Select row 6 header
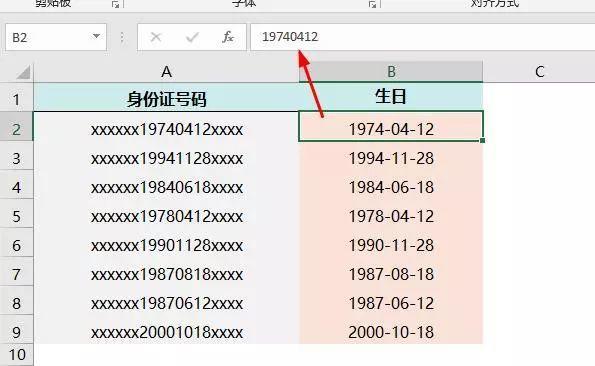 (16, 242)
